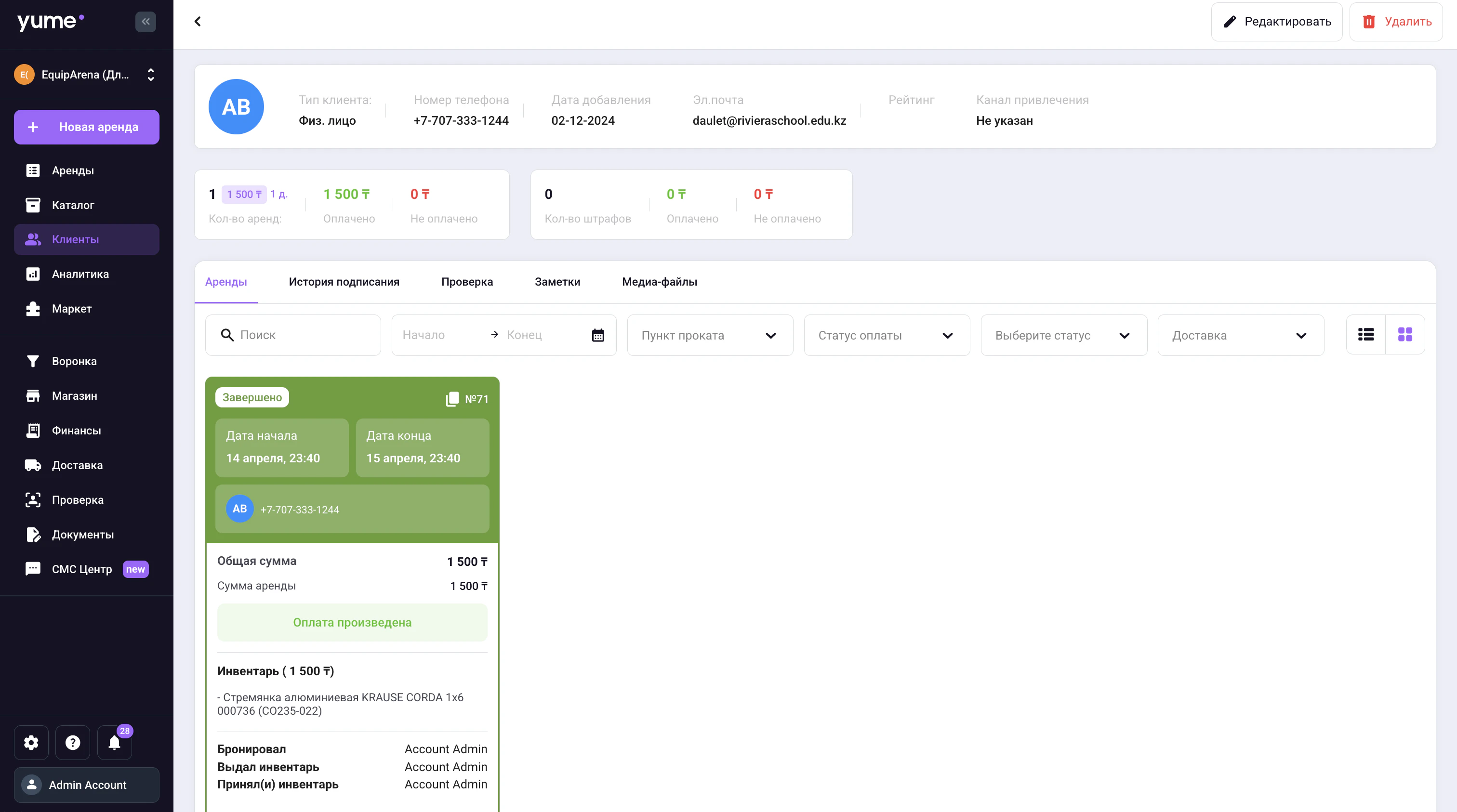This screenshot has height=812, width=1457.
Task: Open Воронка funnel in sidebar
Action: (74, 361)
